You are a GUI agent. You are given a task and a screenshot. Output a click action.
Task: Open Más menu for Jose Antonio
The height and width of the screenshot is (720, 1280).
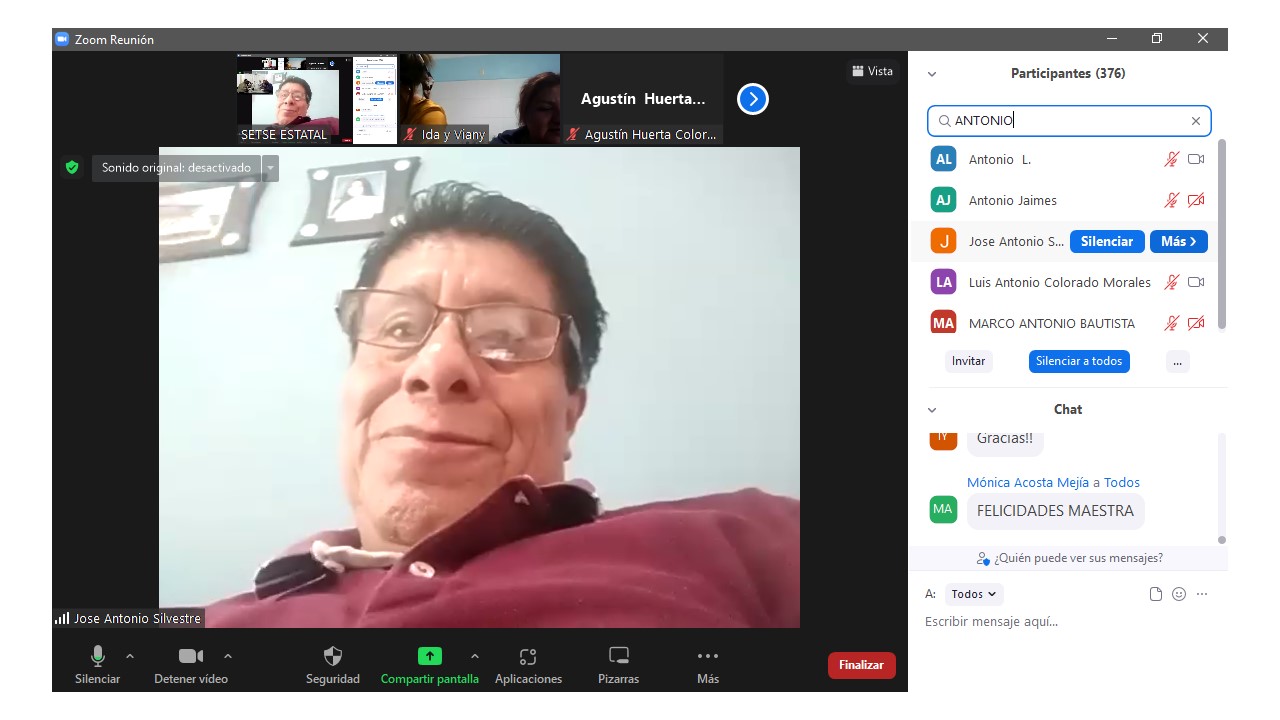click(x=1178, y=241)
